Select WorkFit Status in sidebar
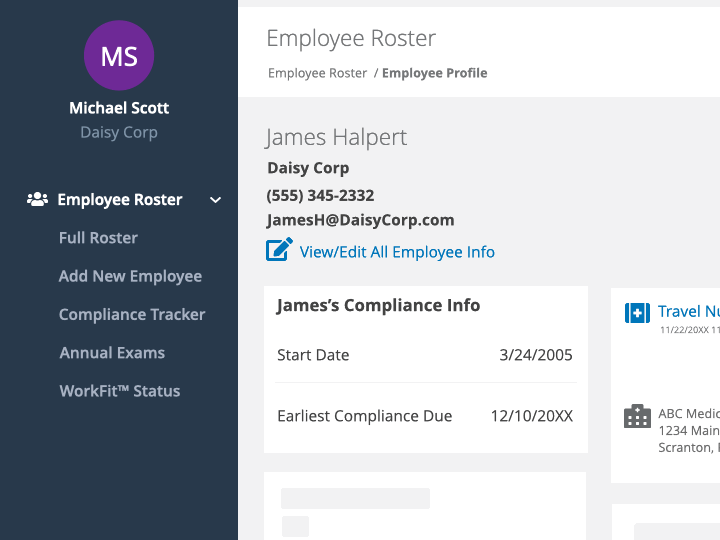Screen dimensions: 720x540 pyautogui.click(x=120, y=391)
